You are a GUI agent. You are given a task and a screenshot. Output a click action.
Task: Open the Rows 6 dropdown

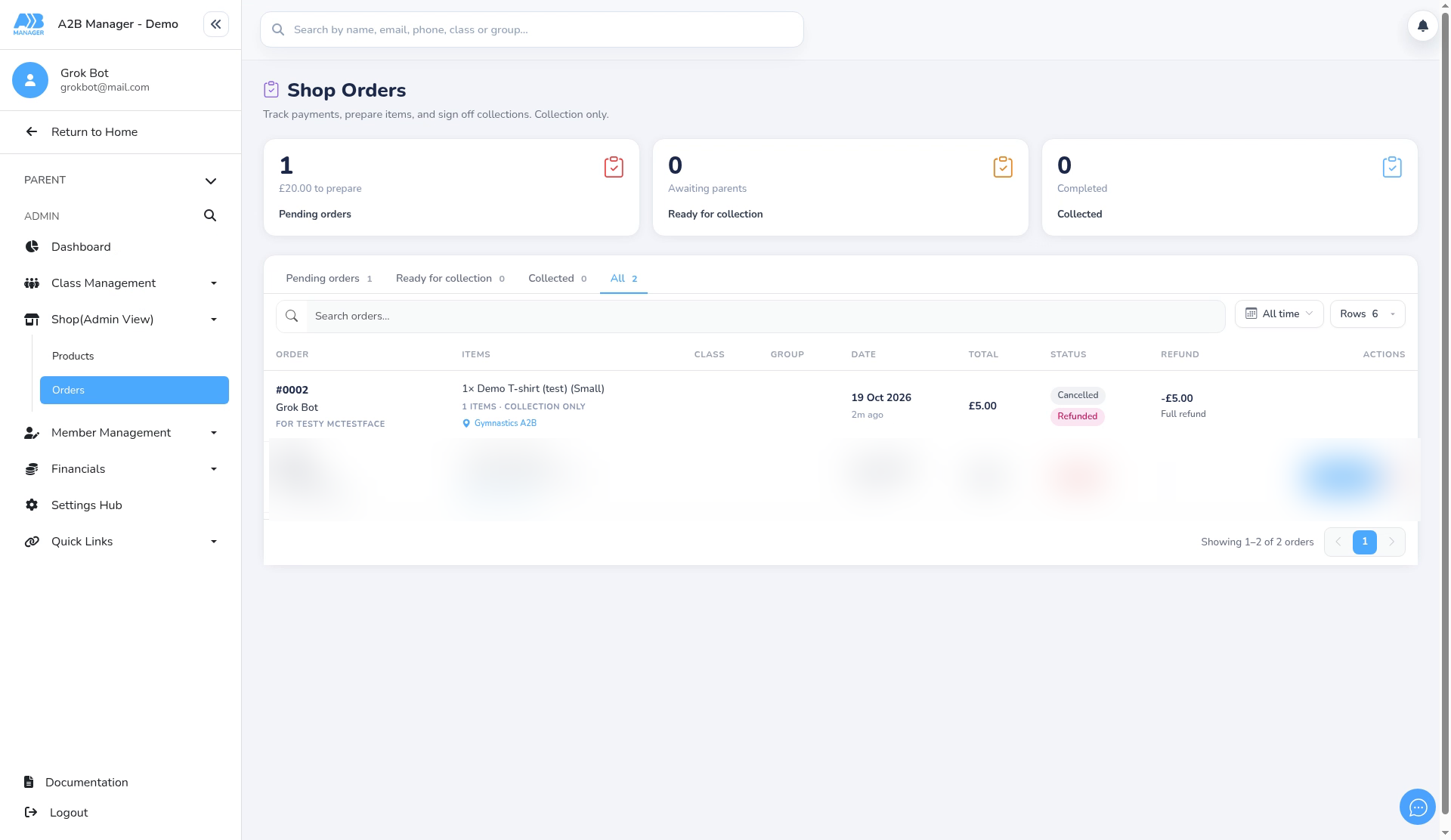[1367, 313]
